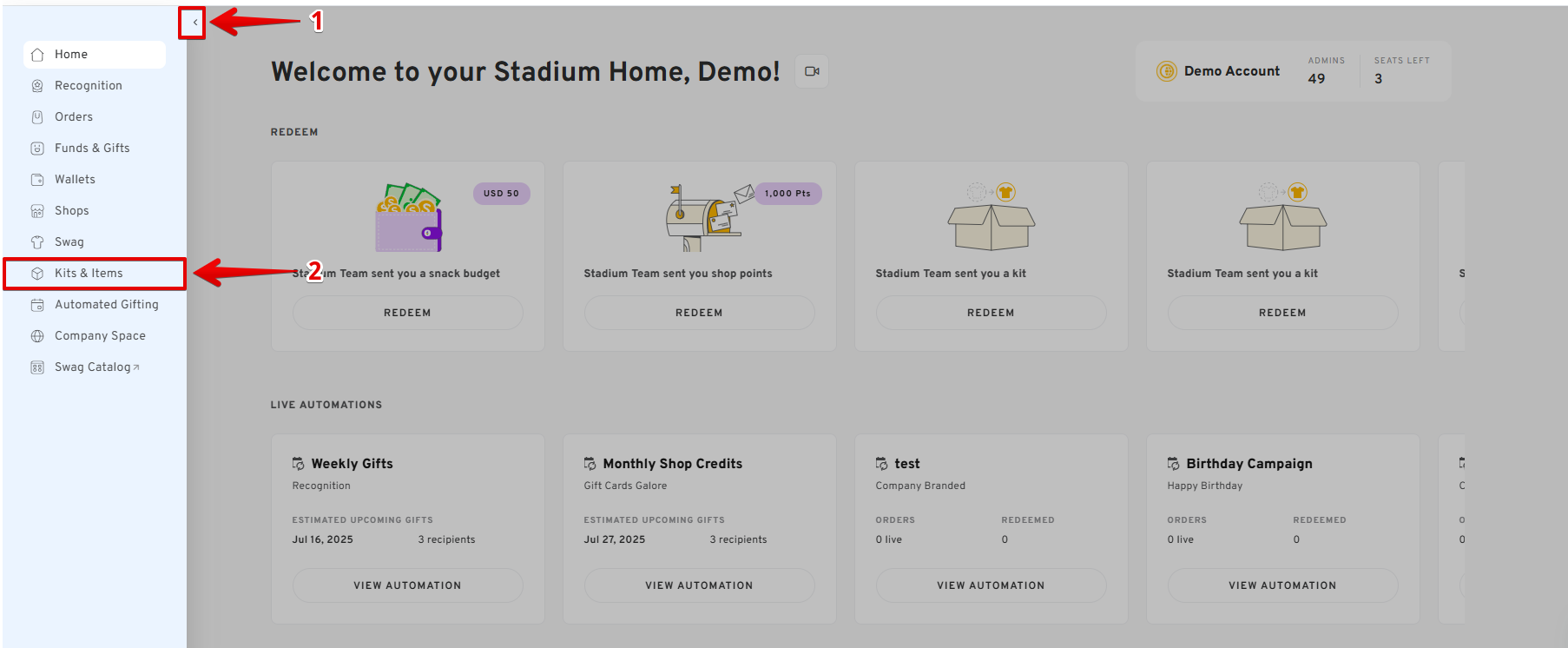Redeem the USD 50 snack budget

[407, 313]
